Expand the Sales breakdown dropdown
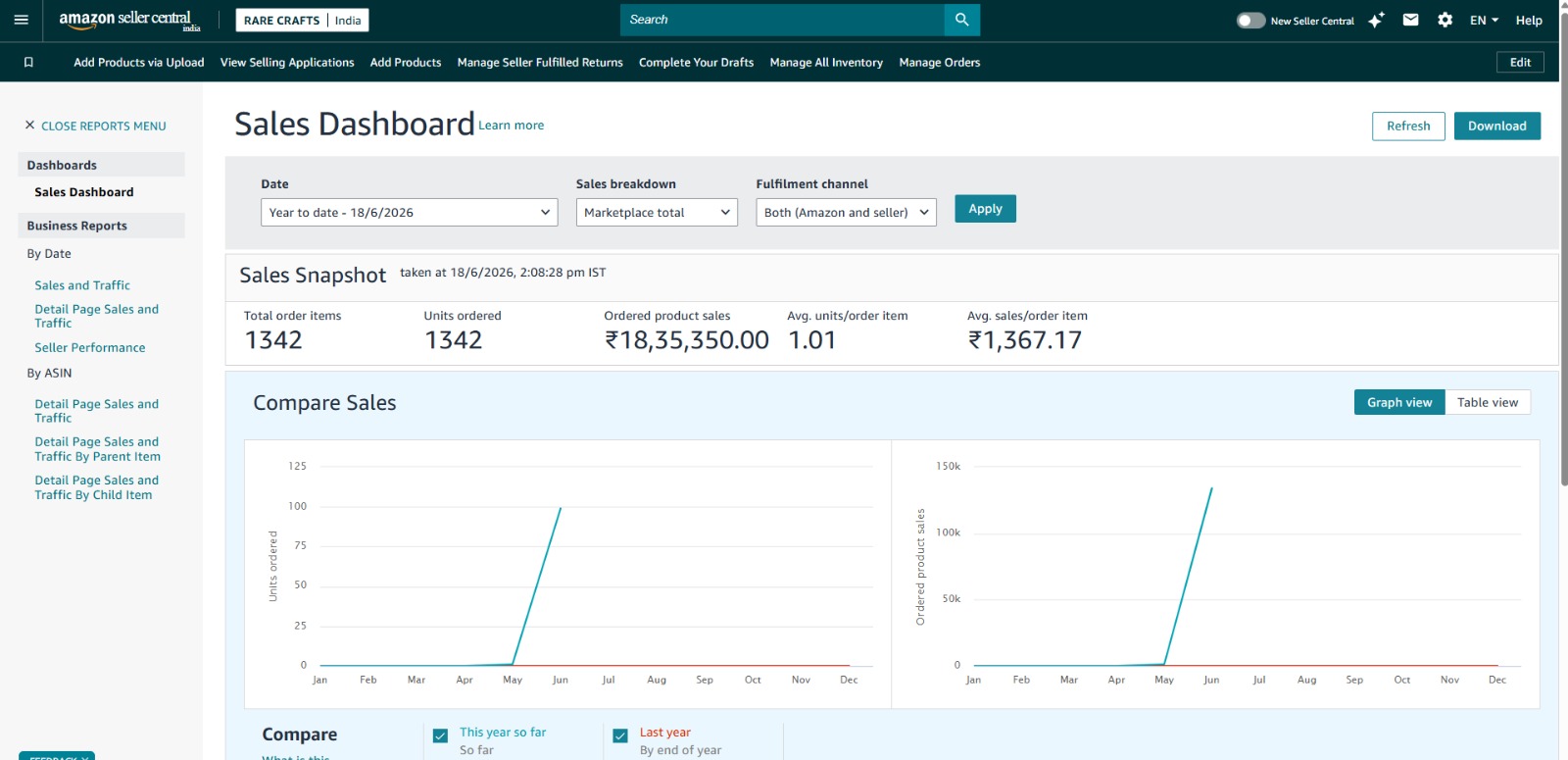This screenshot has width=1568, height=760. click(657, 212)
